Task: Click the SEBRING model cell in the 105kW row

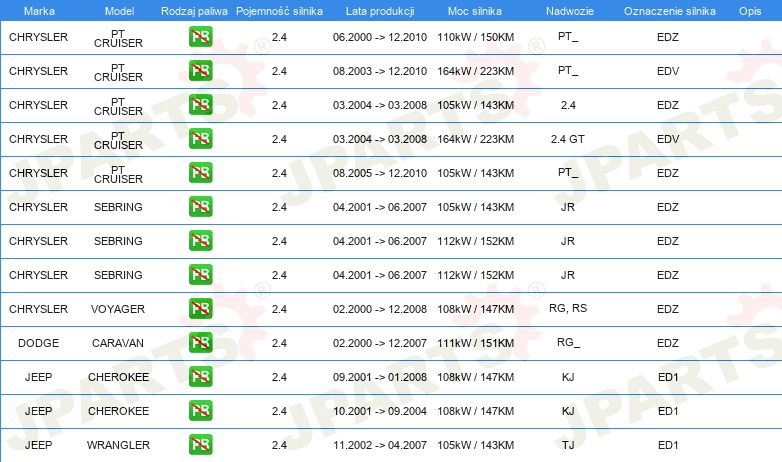Action: point(118,207)
